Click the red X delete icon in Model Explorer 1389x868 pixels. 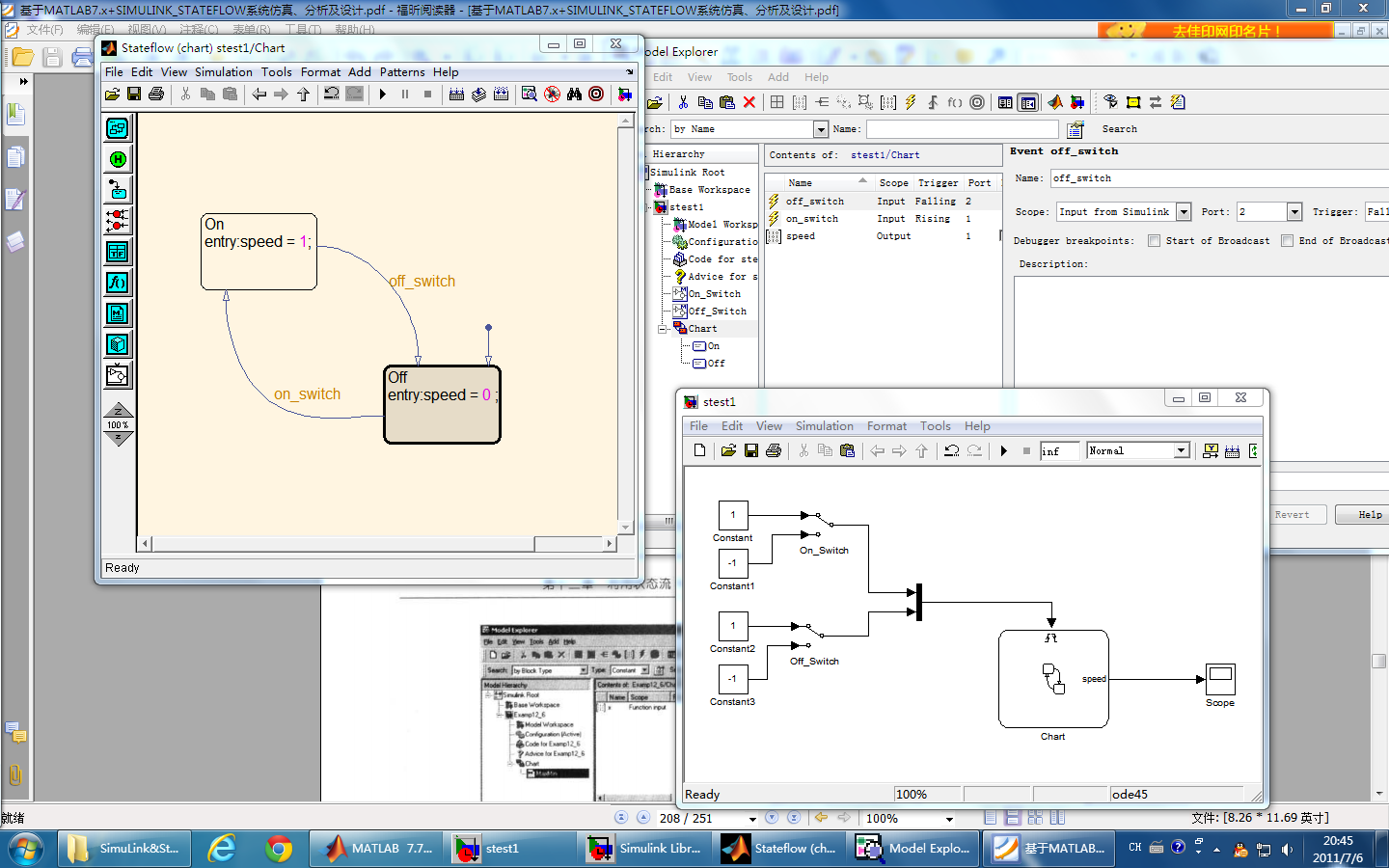pos(749,102)
